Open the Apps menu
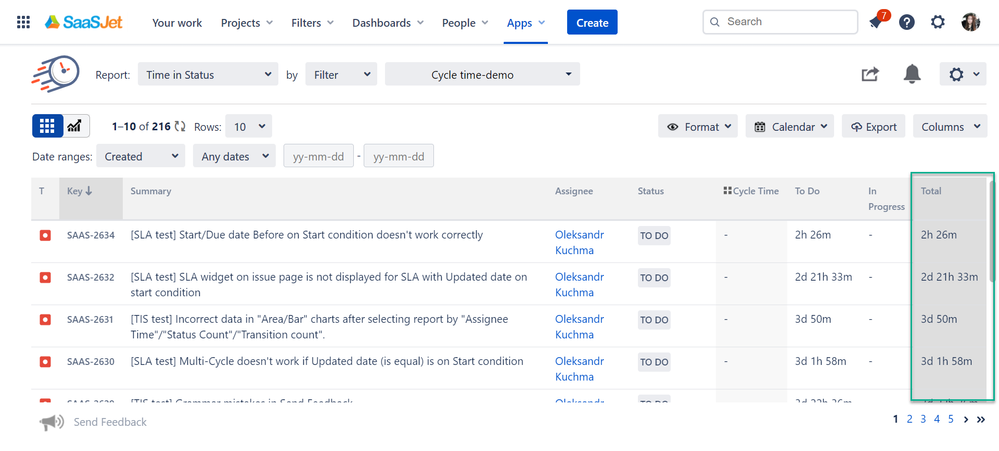This screenshot has width=999, height=451. [526, 23]
